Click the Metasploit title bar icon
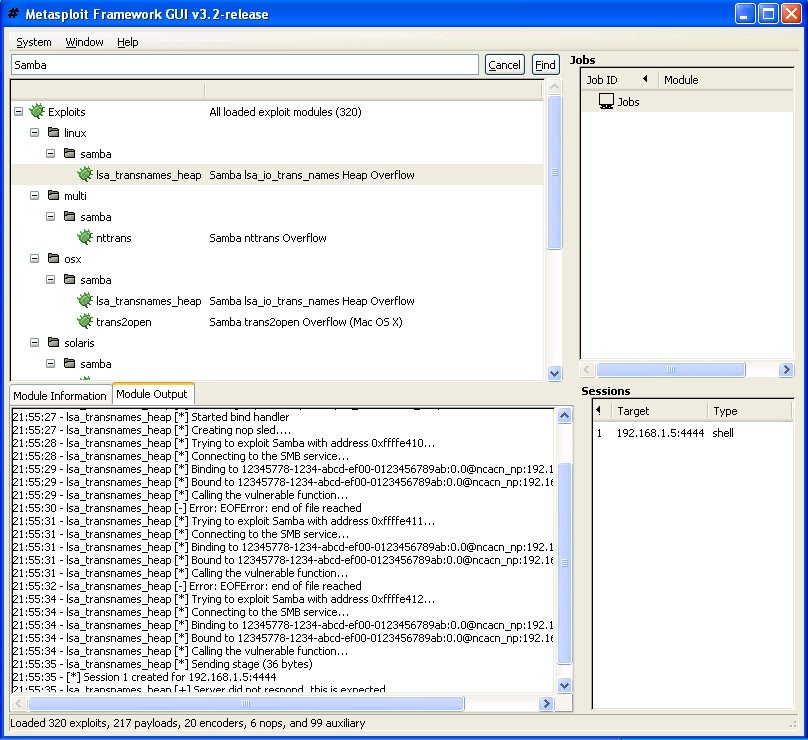Viewport: 808px width, 740px height. [x=14, y=13]
